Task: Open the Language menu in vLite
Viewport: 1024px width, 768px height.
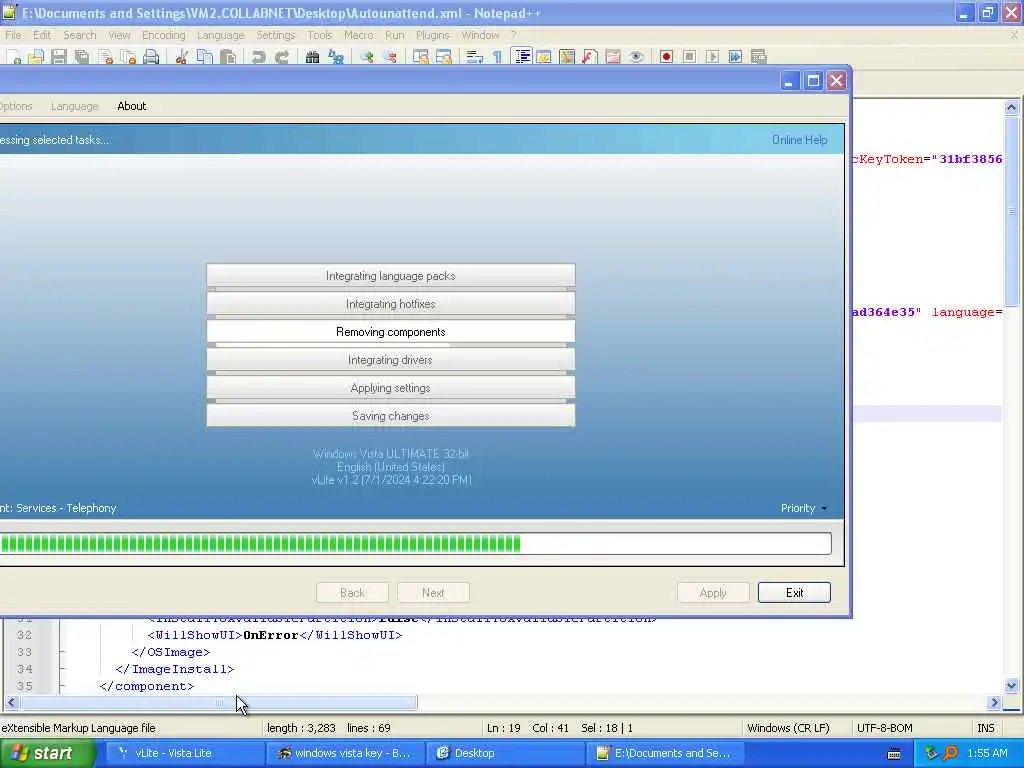Action: click(x=74, y=106)
